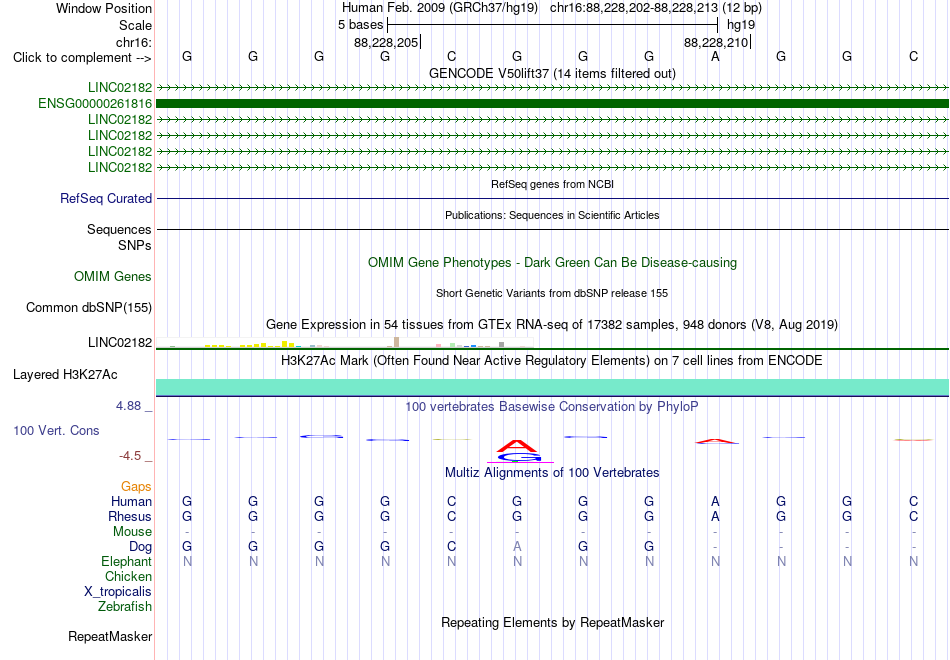
Task: Click the stacked red A/blue G PhyloP logo
Action: tap(519, 451)
